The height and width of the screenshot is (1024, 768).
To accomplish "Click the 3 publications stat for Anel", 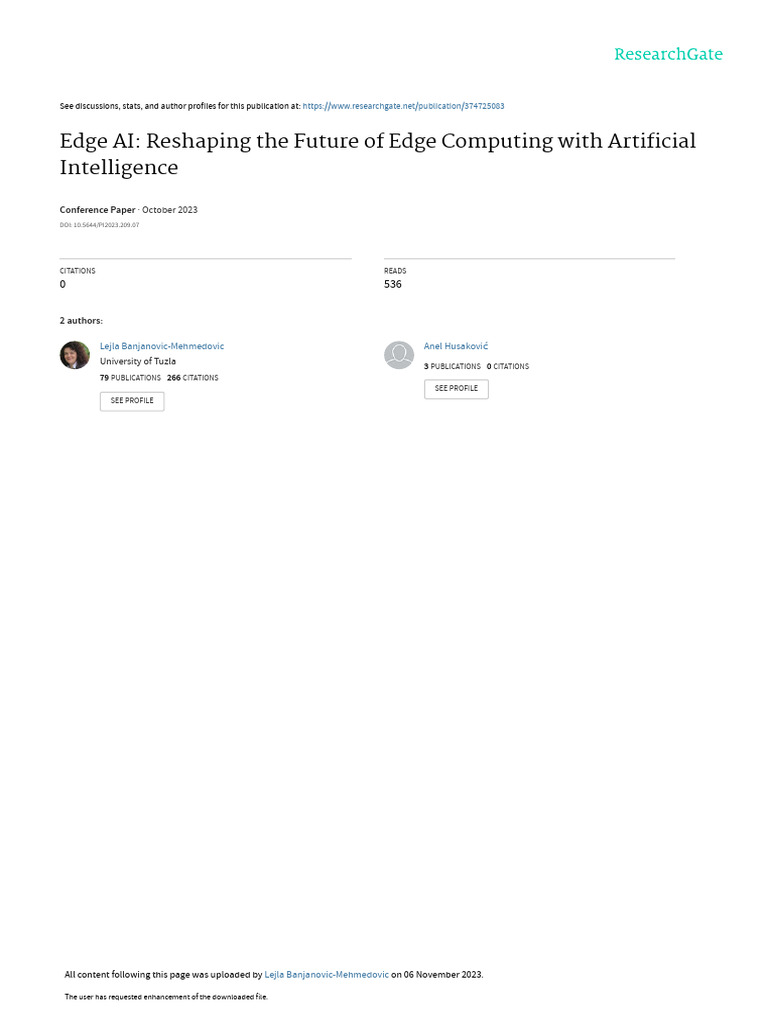I will tap(452, 367).
